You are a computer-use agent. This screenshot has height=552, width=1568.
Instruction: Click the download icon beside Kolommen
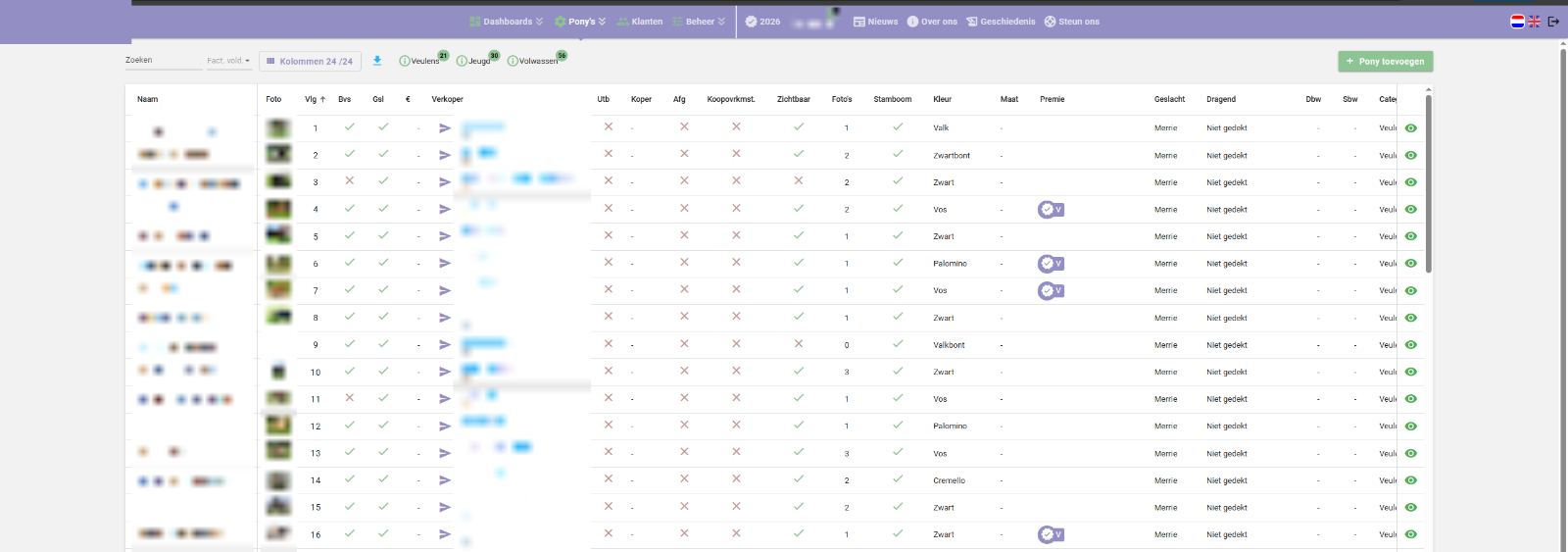pyautogui.click(x=377, y=61)
